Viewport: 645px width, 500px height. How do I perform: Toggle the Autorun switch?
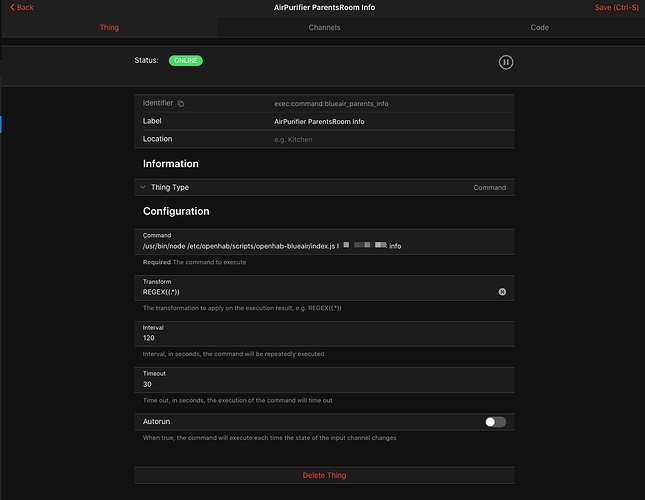(x=495, y=422)
